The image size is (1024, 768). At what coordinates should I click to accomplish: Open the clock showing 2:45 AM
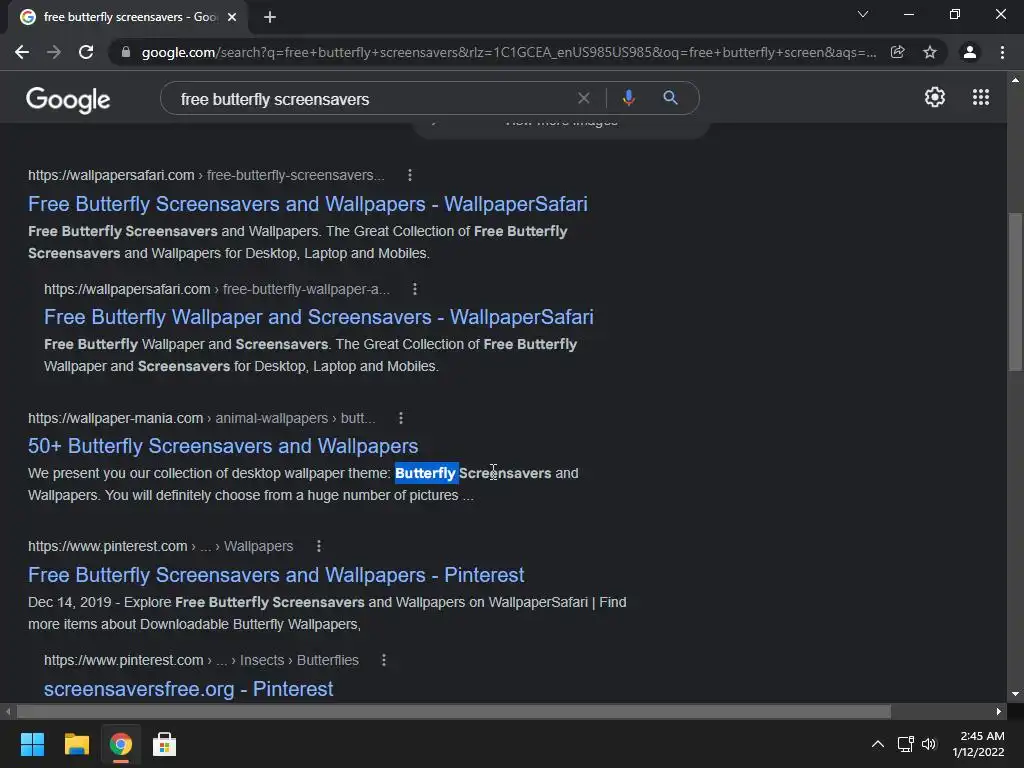[978, 744]
